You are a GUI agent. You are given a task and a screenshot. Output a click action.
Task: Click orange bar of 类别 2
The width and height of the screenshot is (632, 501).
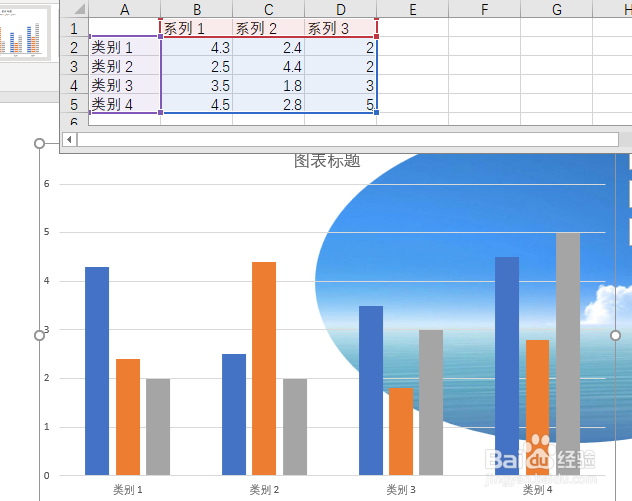point(264,368)
